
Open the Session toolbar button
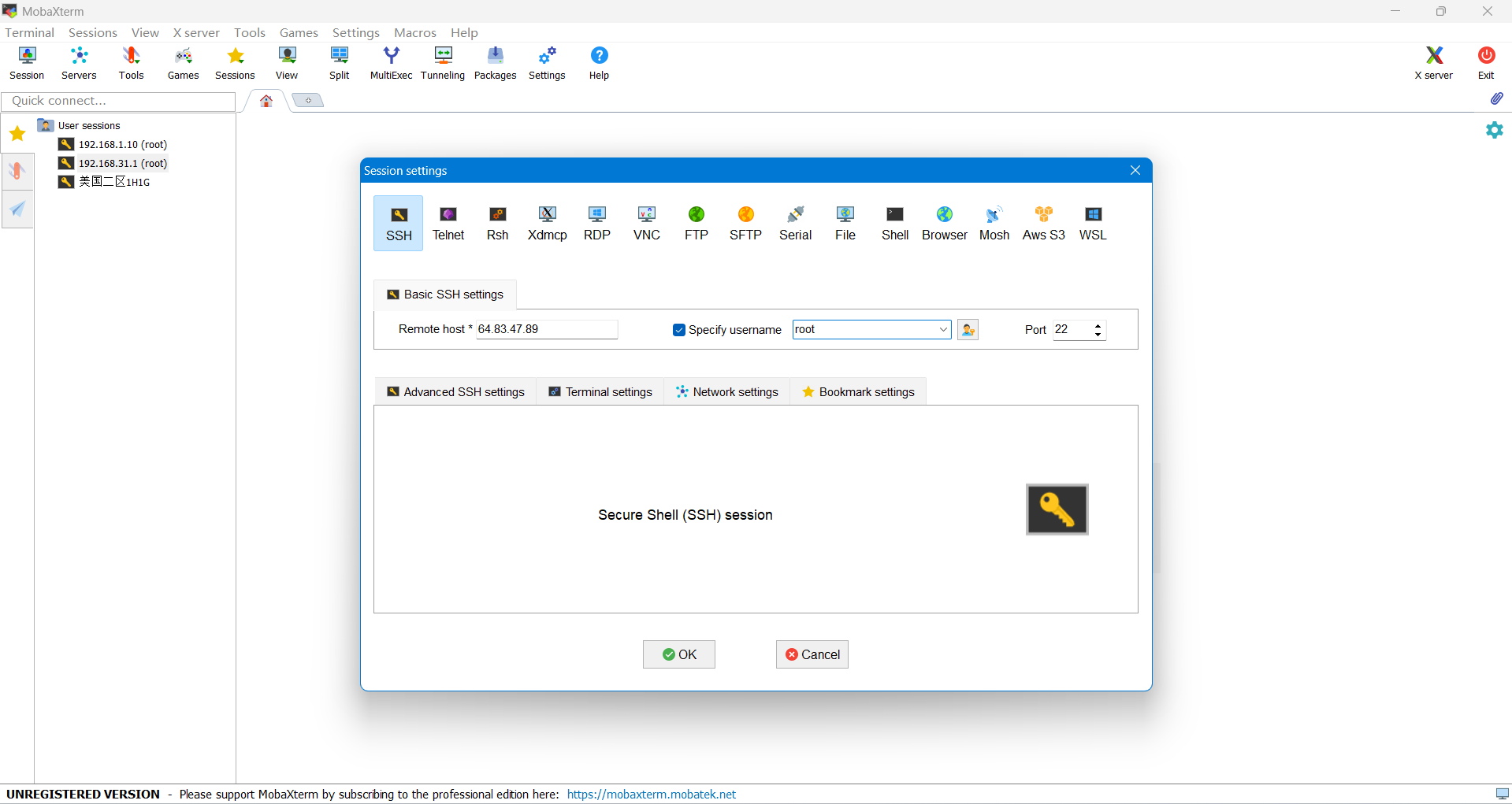[x=27, y=63]
